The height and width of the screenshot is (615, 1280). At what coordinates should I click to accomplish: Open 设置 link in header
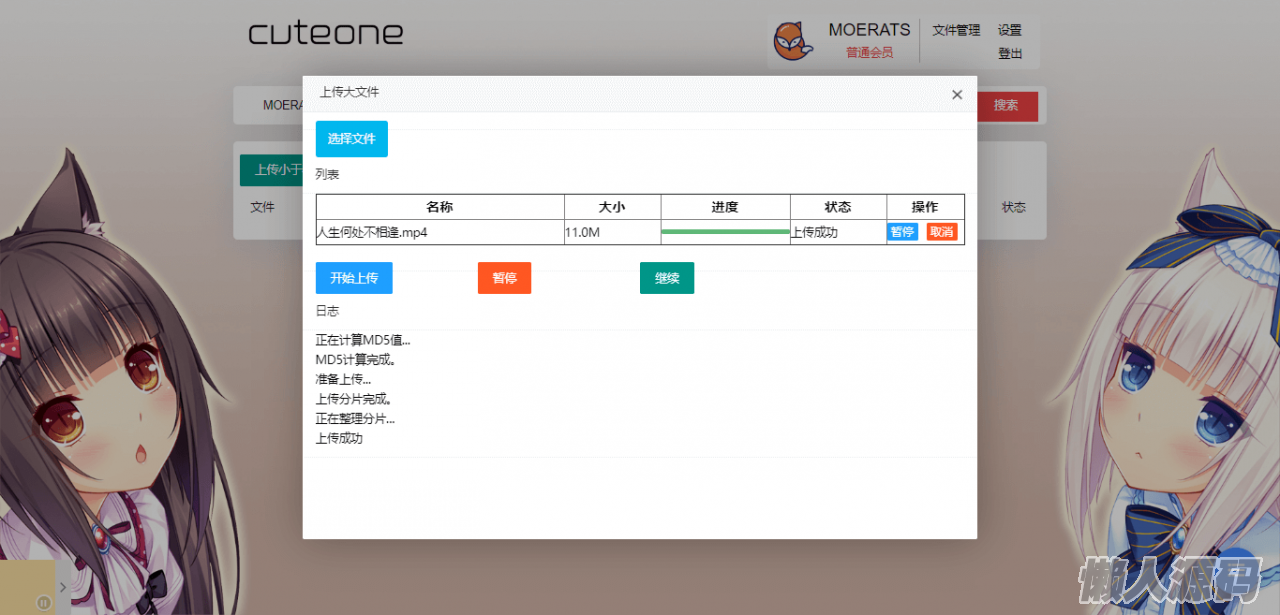[1010, 30]
